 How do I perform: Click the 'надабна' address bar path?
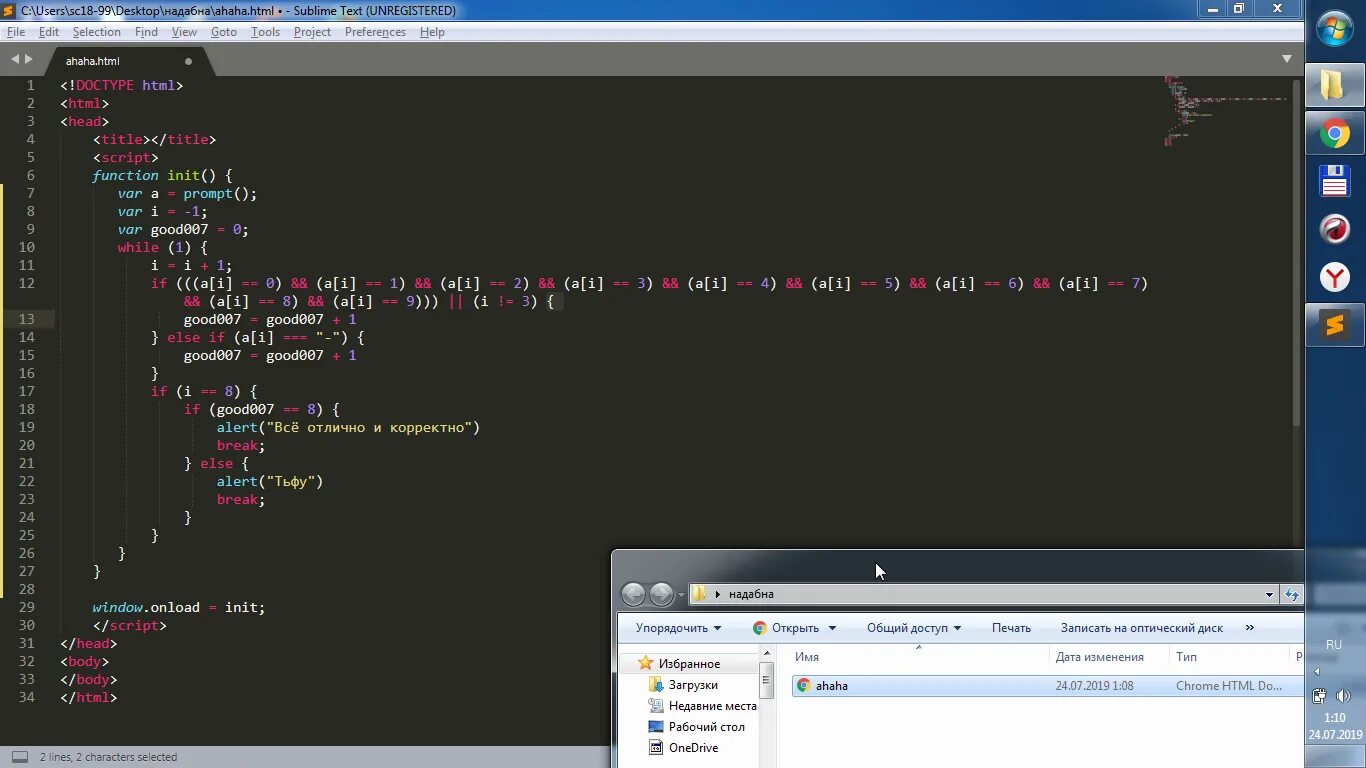coord(751,594)
